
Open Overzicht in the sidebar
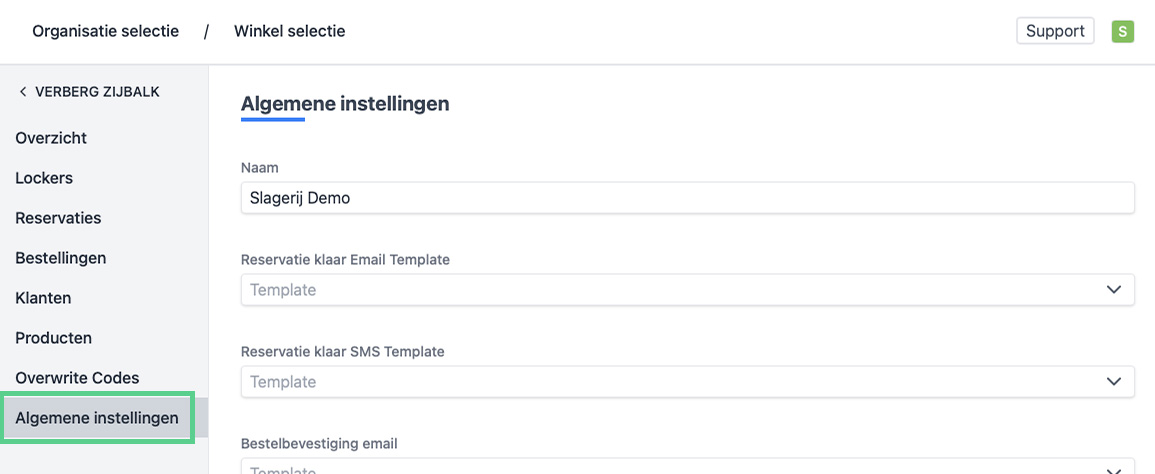pos(51,138)
